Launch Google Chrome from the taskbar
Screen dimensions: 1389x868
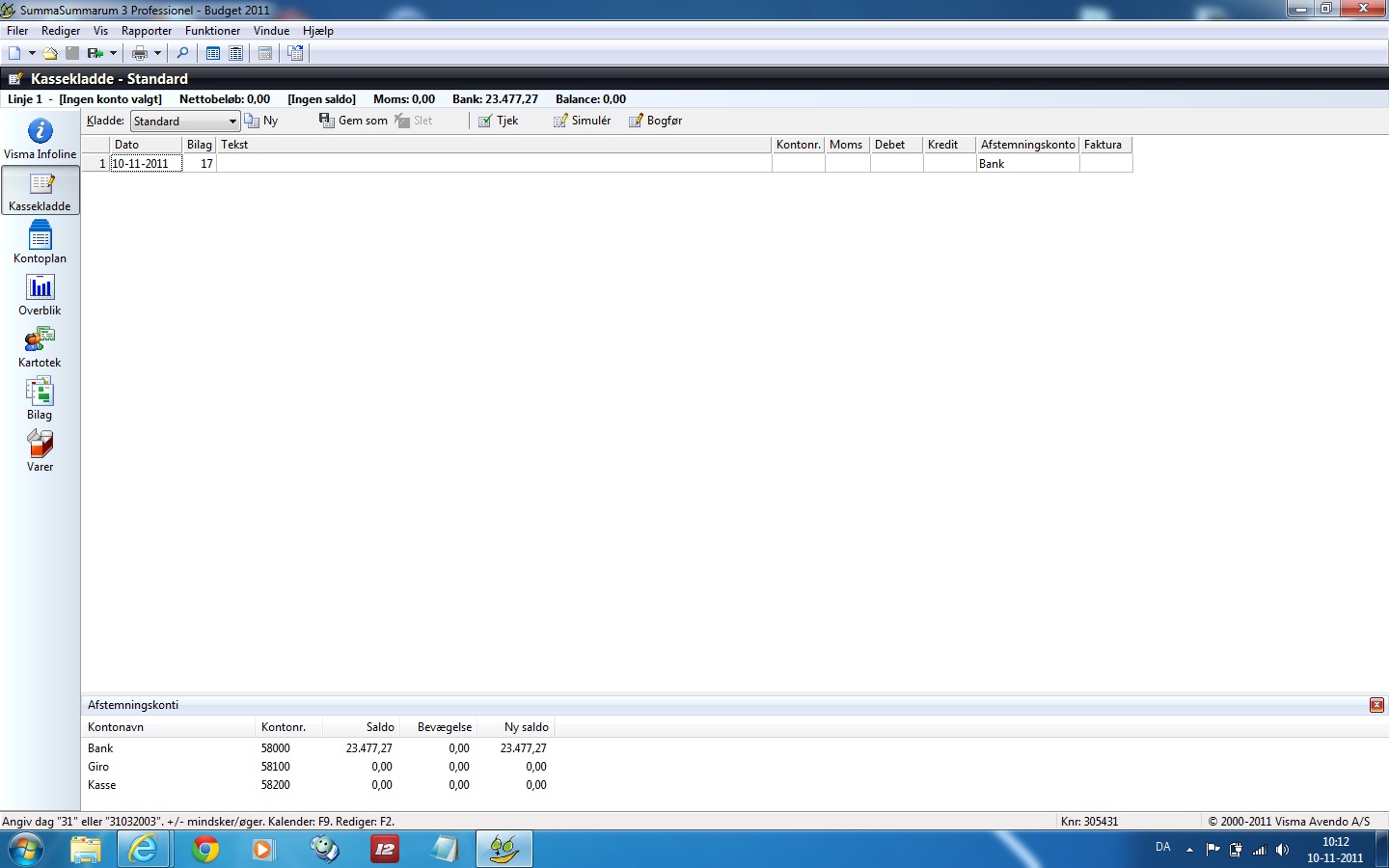click(x=204, y=850)
